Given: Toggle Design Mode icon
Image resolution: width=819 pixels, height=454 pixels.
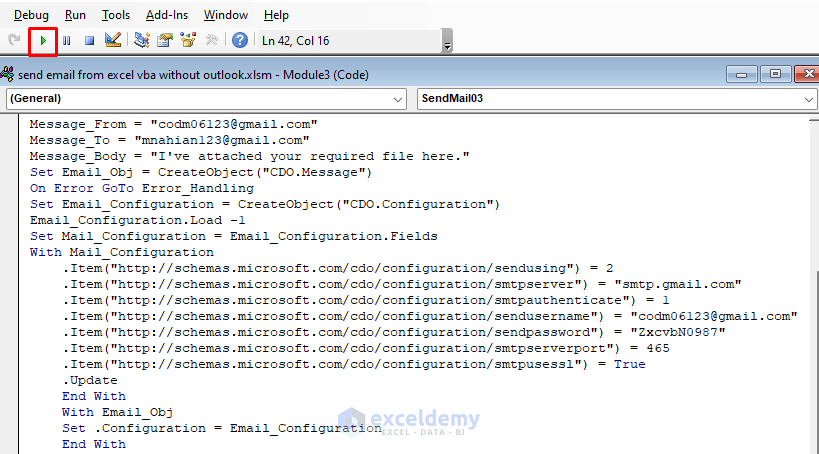Looking at the screenshot, I should pos(113,41).
